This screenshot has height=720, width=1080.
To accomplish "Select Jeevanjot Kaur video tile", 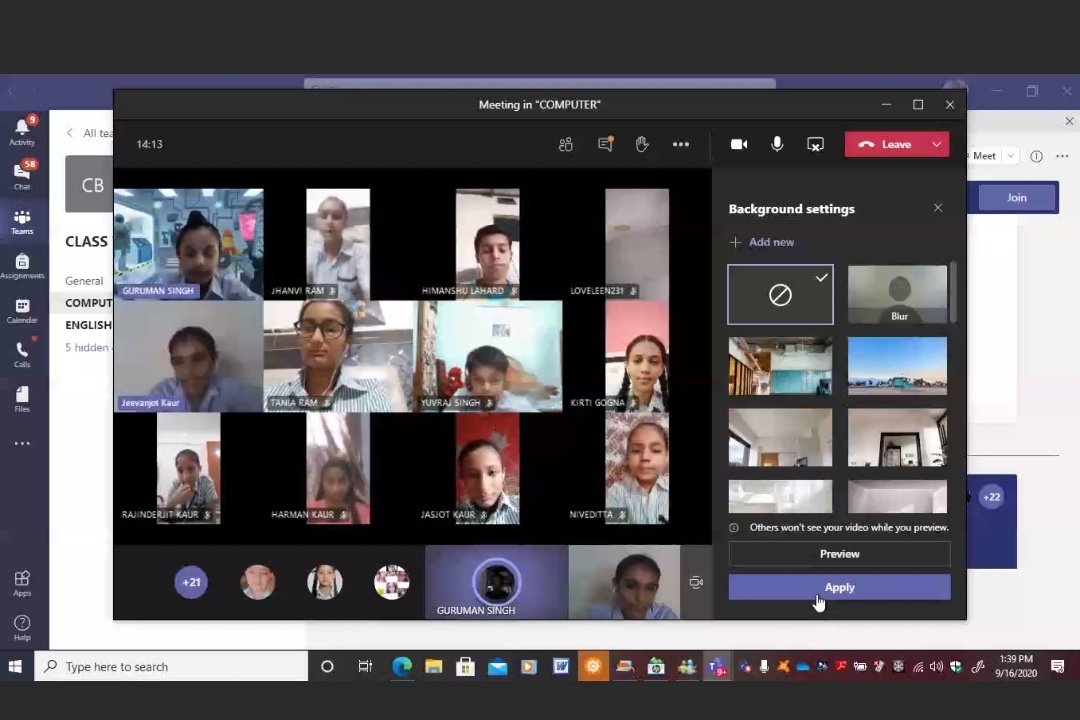I will pos(189,356).
